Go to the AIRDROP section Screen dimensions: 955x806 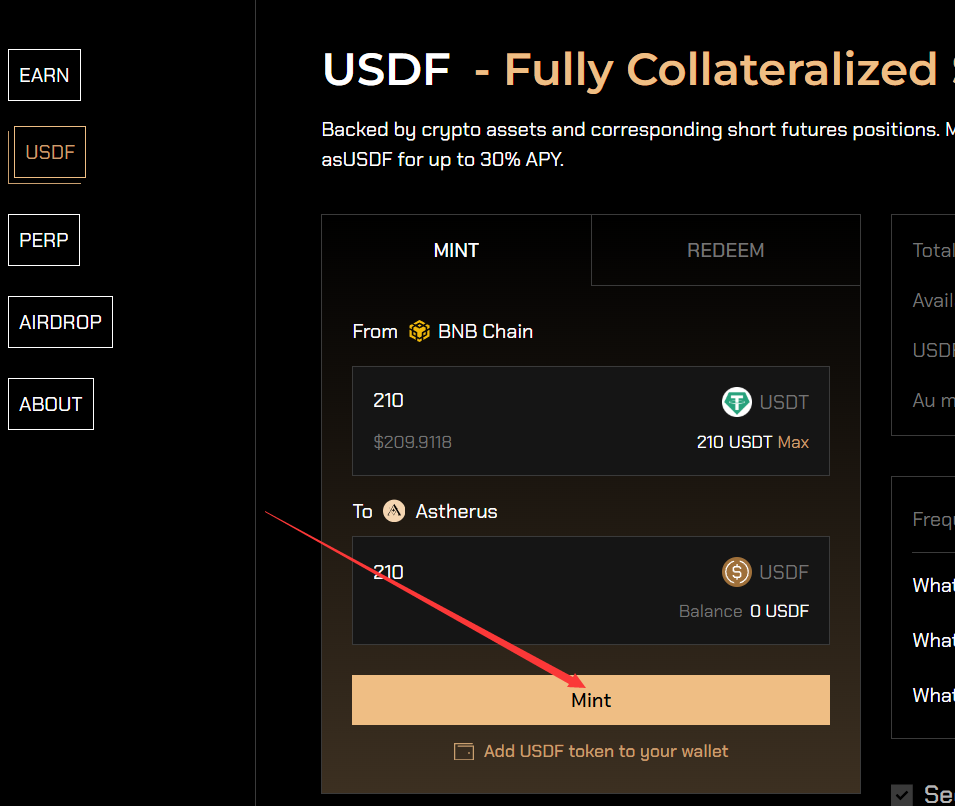60,322
